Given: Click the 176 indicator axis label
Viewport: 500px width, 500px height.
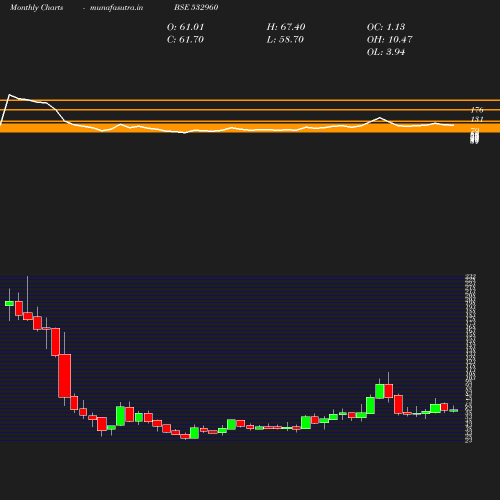Looking at the screenshot, I should point(477,110).
